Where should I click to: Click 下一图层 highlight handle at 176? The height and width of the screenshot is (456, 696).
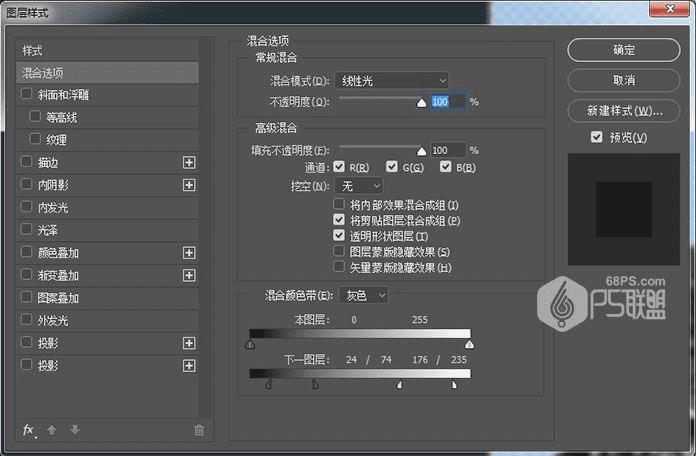tap(399, 385)
